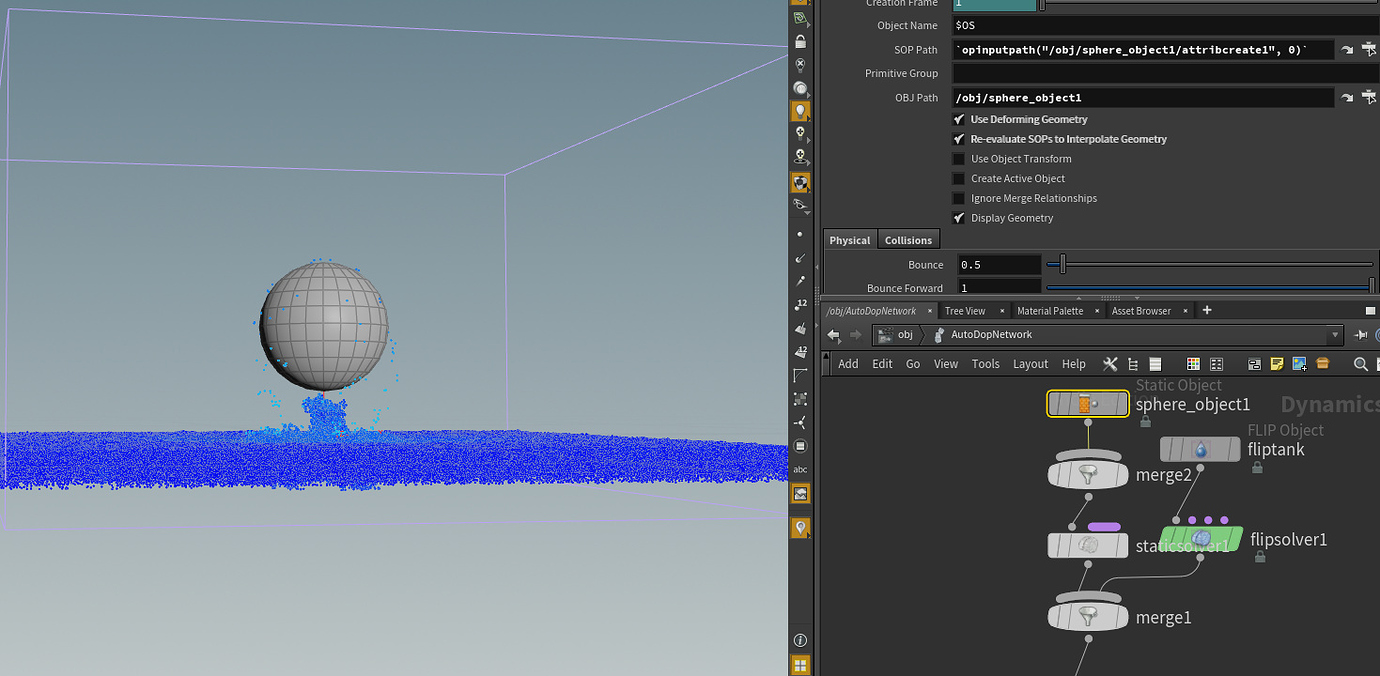Toggle Create Active Object on
Viewport: 1380px width, 676px height.
point(958,178)
